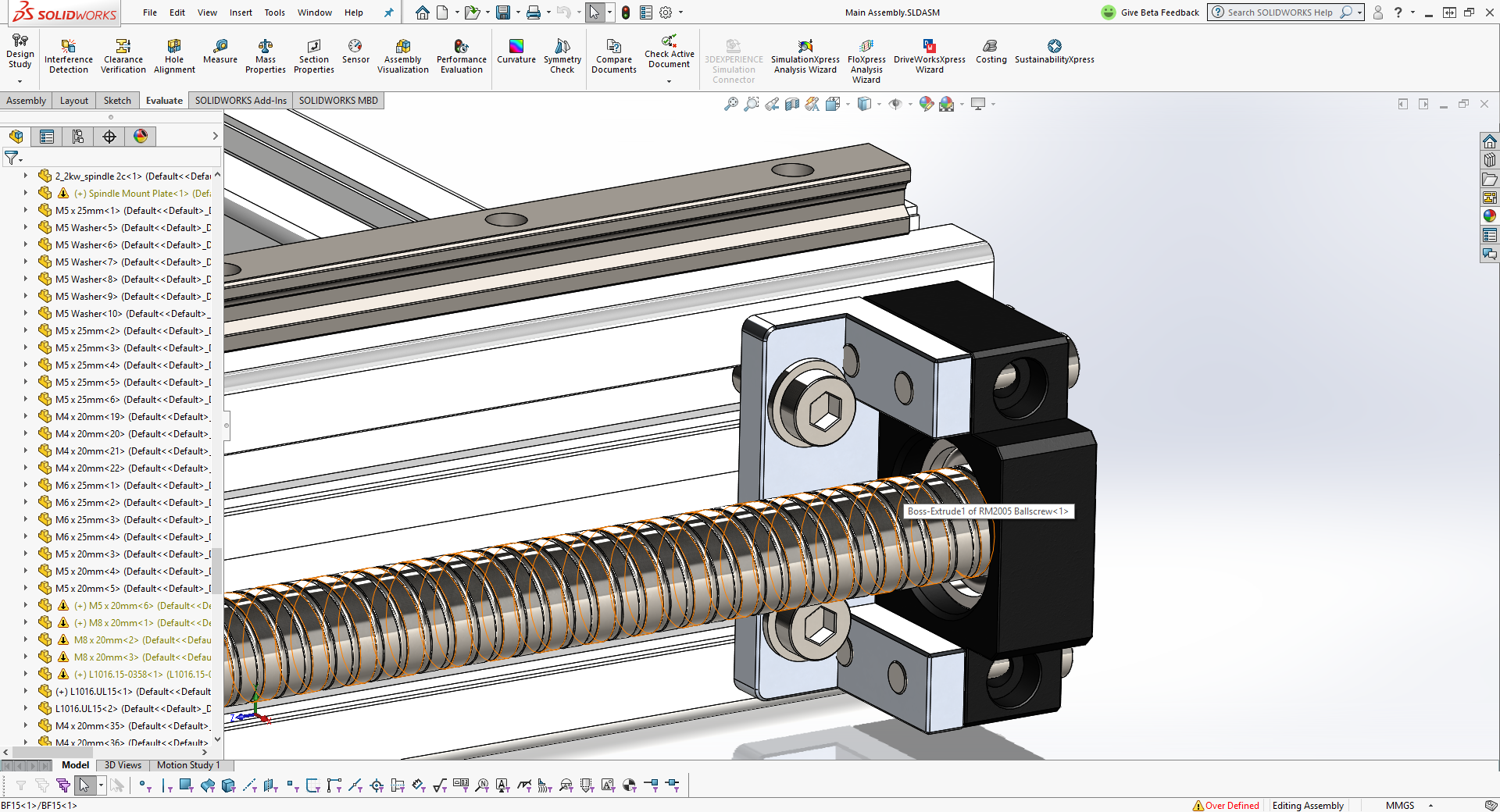The height and width of the screenshot is (812, 1500).
Task: Open the Hide/Show Items dropdown arrow
Action: click(x=910, y=104)
